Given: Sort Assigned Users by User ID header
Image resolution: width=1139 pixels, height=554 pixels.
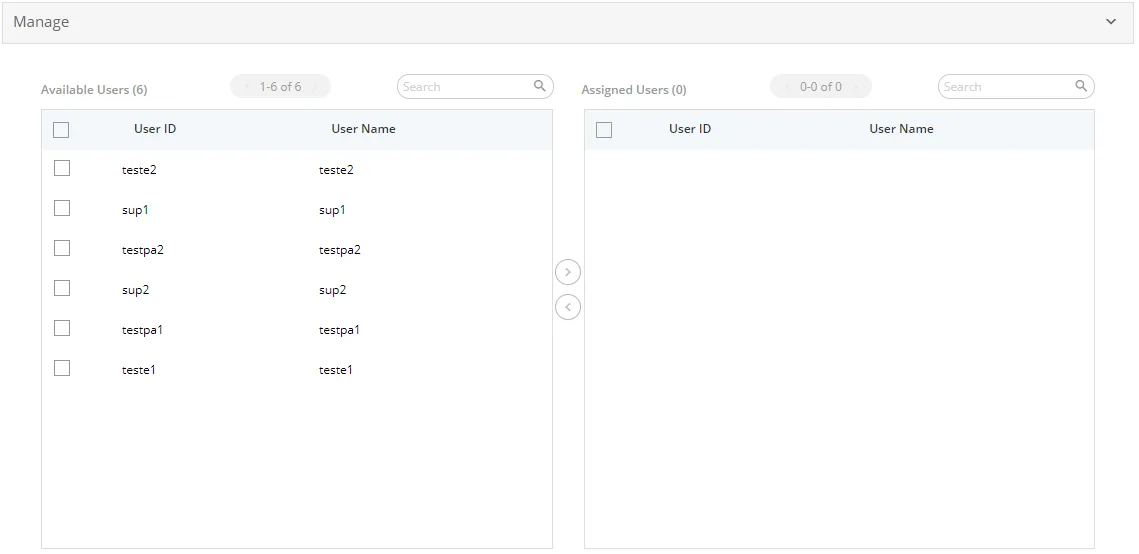Looking at the screenshot, I should (690, 129).
